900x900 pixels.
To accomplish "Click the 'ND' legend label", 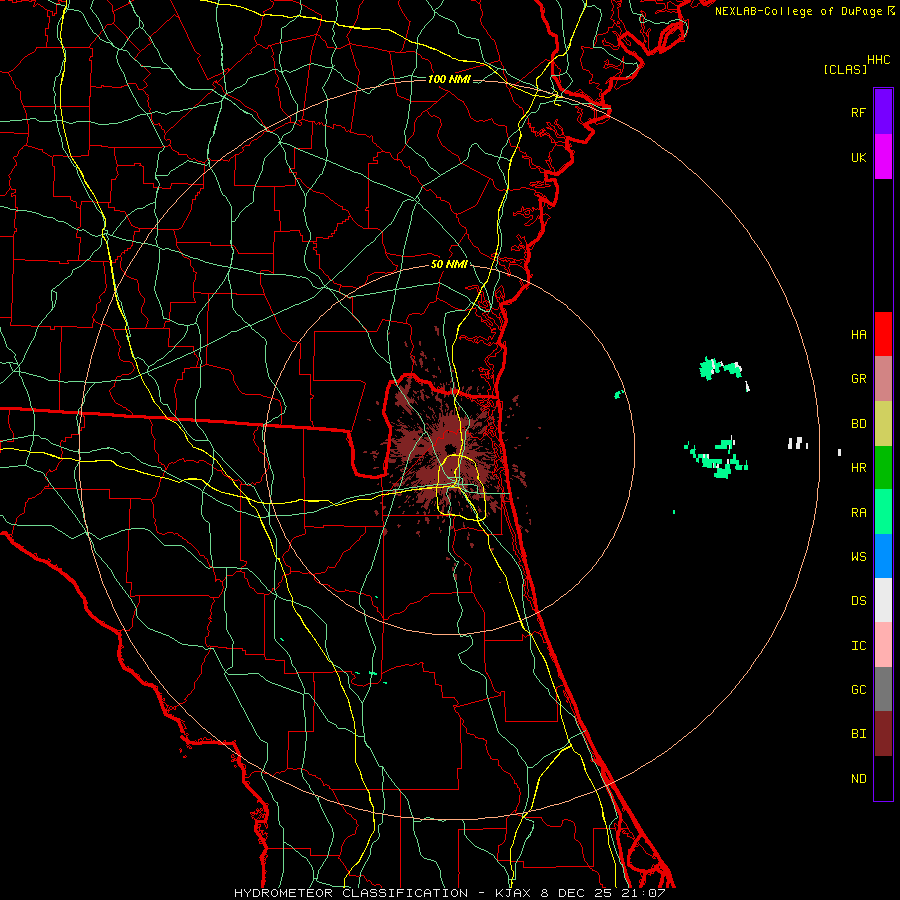I will (x=858, y=778).
